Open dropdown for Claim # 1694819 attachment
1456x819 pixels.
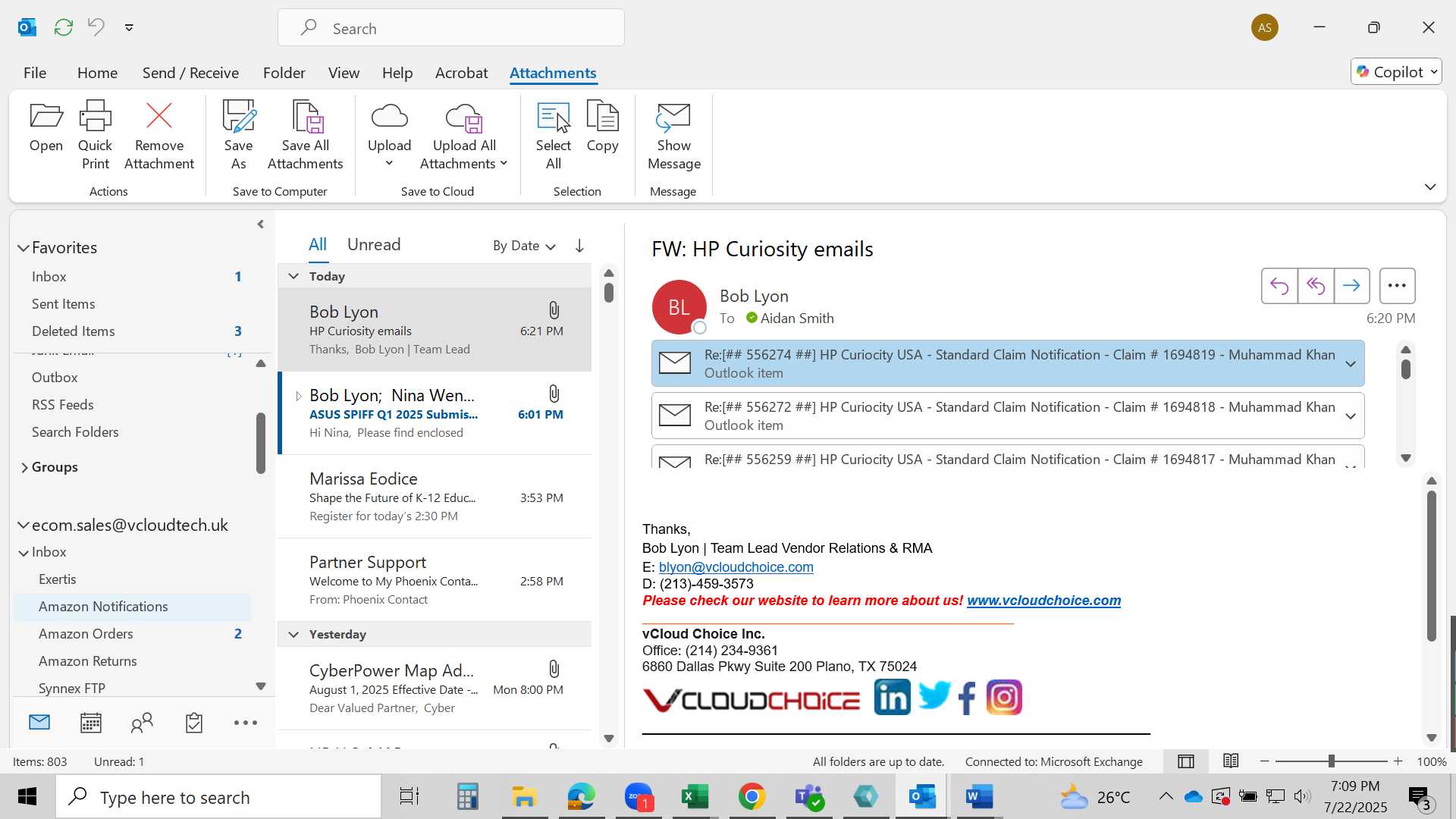pyautogui.click(x=1351, y=364)
